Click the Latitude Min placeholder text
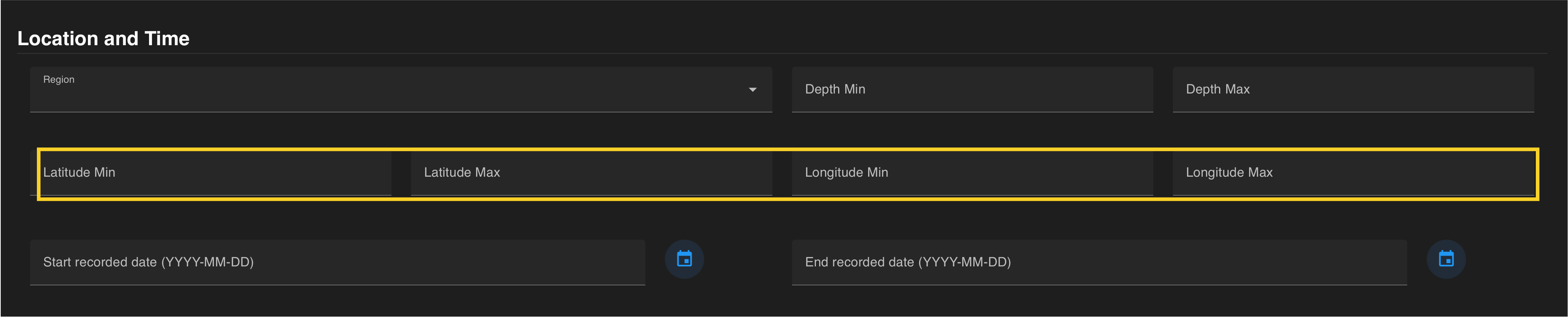The width and height of the screenshot is (1568, 318). (x=79, y=173)
